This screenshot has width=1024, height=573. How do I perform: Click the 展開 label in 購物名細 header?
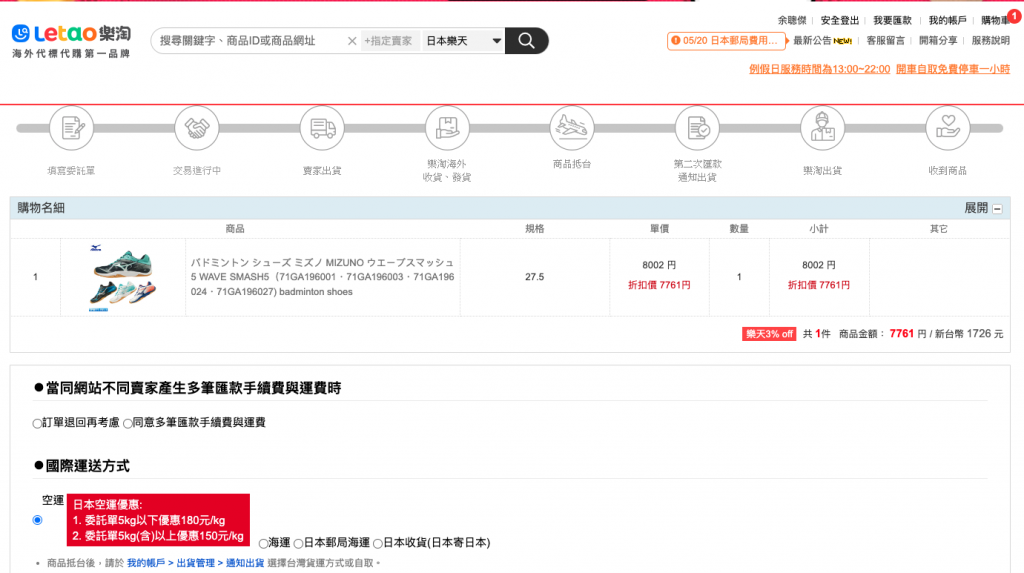tap(976, 208)
